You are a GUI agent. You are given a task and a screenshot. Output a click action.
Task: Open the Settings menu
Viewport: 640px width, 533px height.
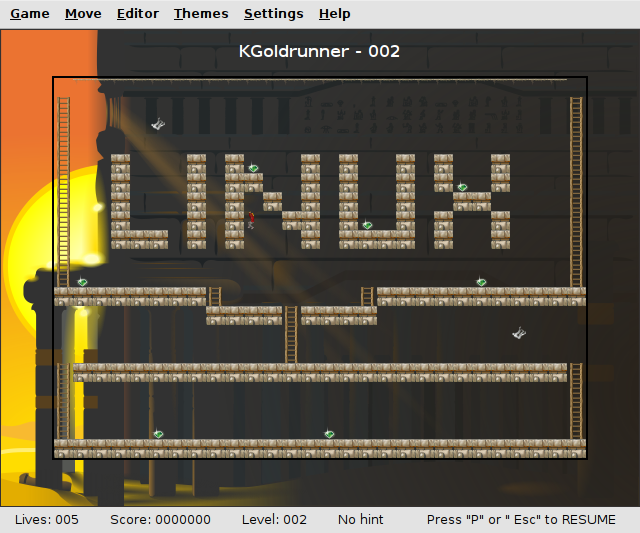pos(273,14)
